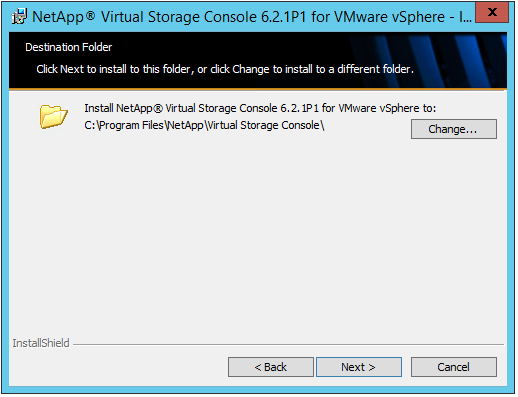The height and width of the screenshot is (397, 518).
Task: Click the empty gray dialog area
Action: pyautogui.click(x=258, y=233)
